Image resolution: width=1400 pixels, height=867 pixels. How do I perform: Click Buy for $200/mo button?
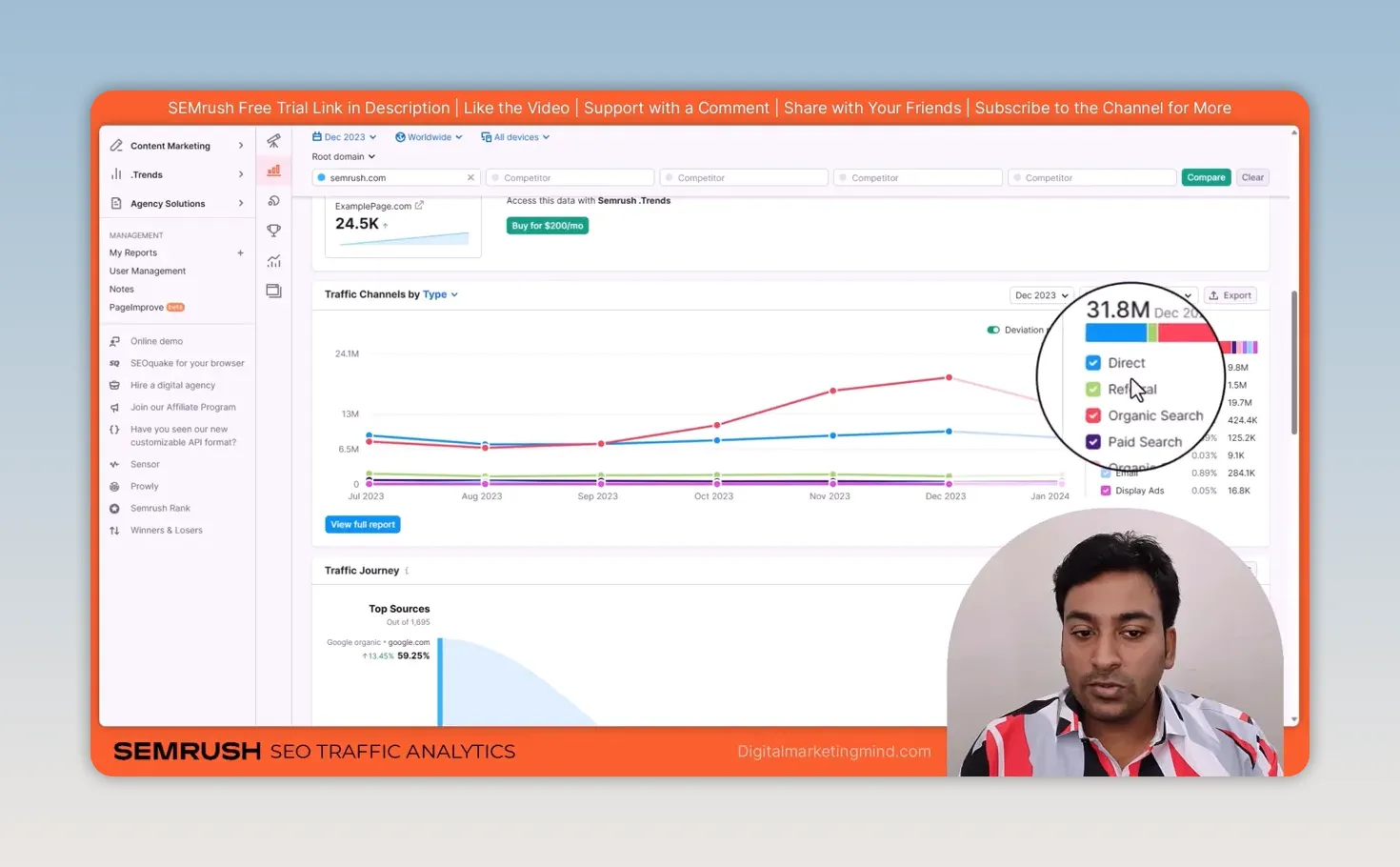[x=548, y=226]
